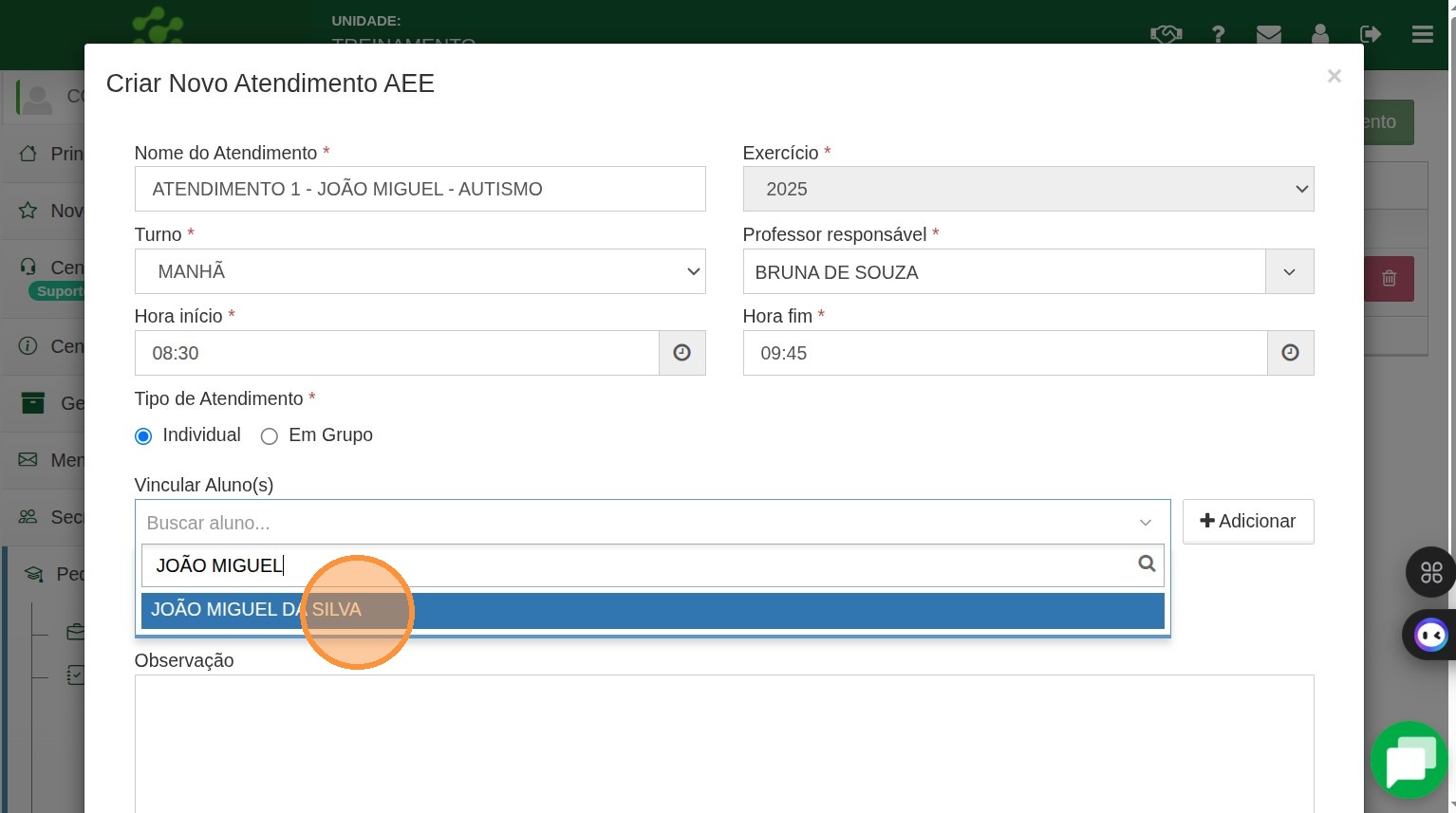
Task: Click the Hora início time field
Action: 397,353
